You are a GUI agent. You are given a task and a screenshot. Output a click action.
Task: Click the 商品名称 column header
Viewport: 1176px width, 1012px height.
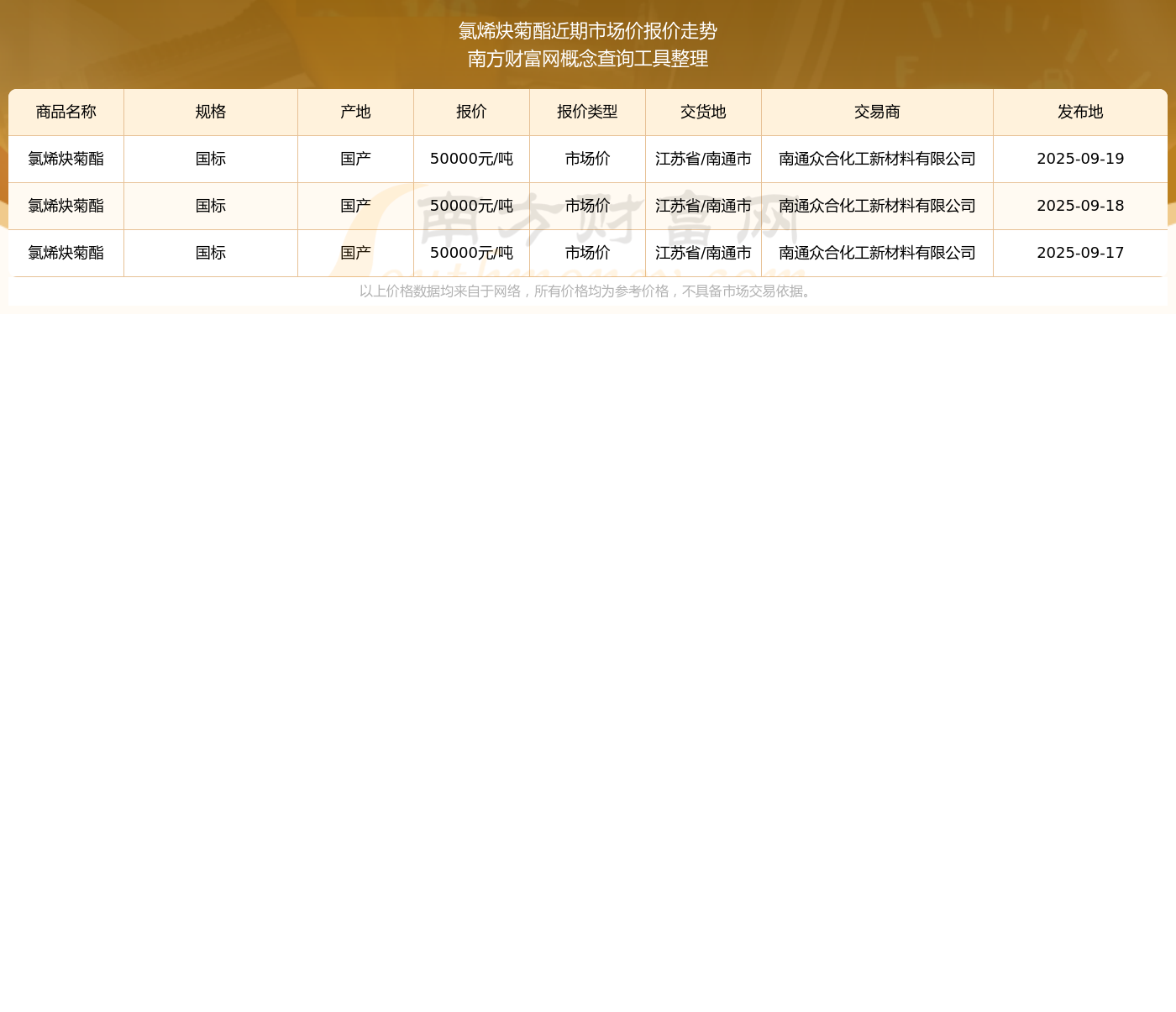tap(66, 112)
